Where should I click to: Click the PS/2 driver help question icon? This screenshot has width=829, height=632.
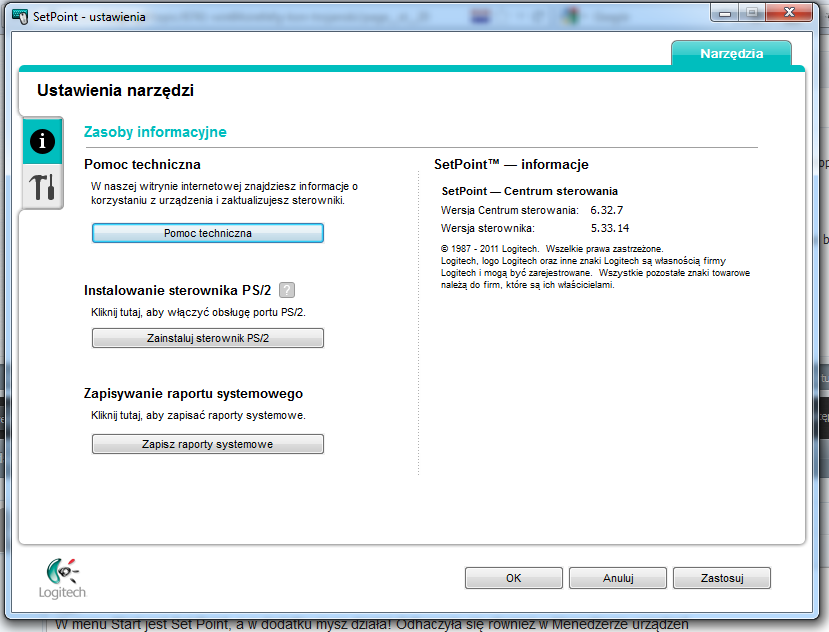coord(287,290)
